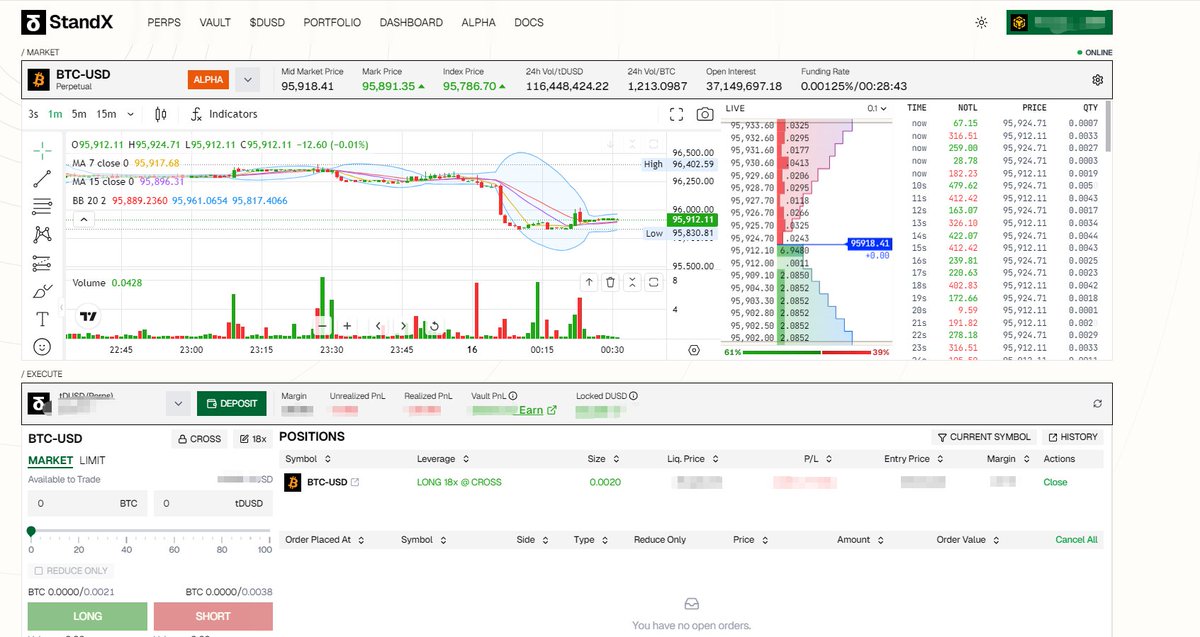Delete the Volume pane
Screen dimensions: 1200x637
[x=611, y=283]
